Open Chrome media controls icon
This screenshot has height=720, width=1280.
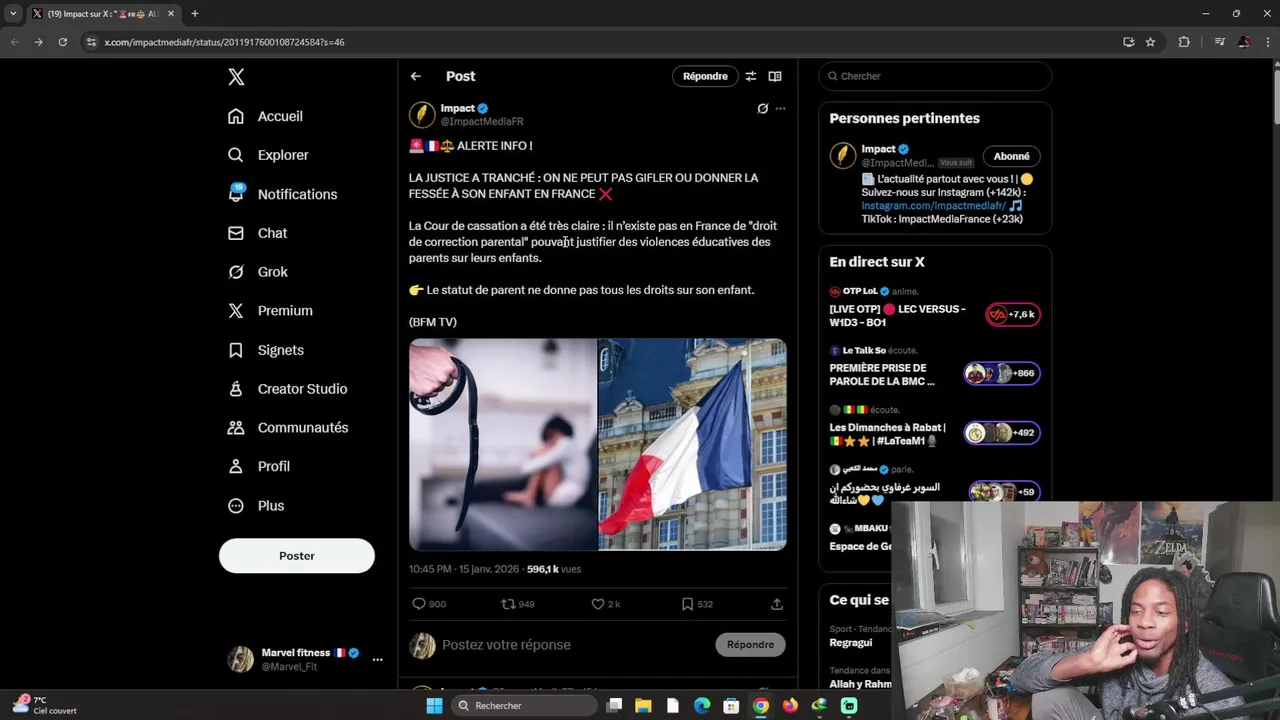[x=1220, y=42]
